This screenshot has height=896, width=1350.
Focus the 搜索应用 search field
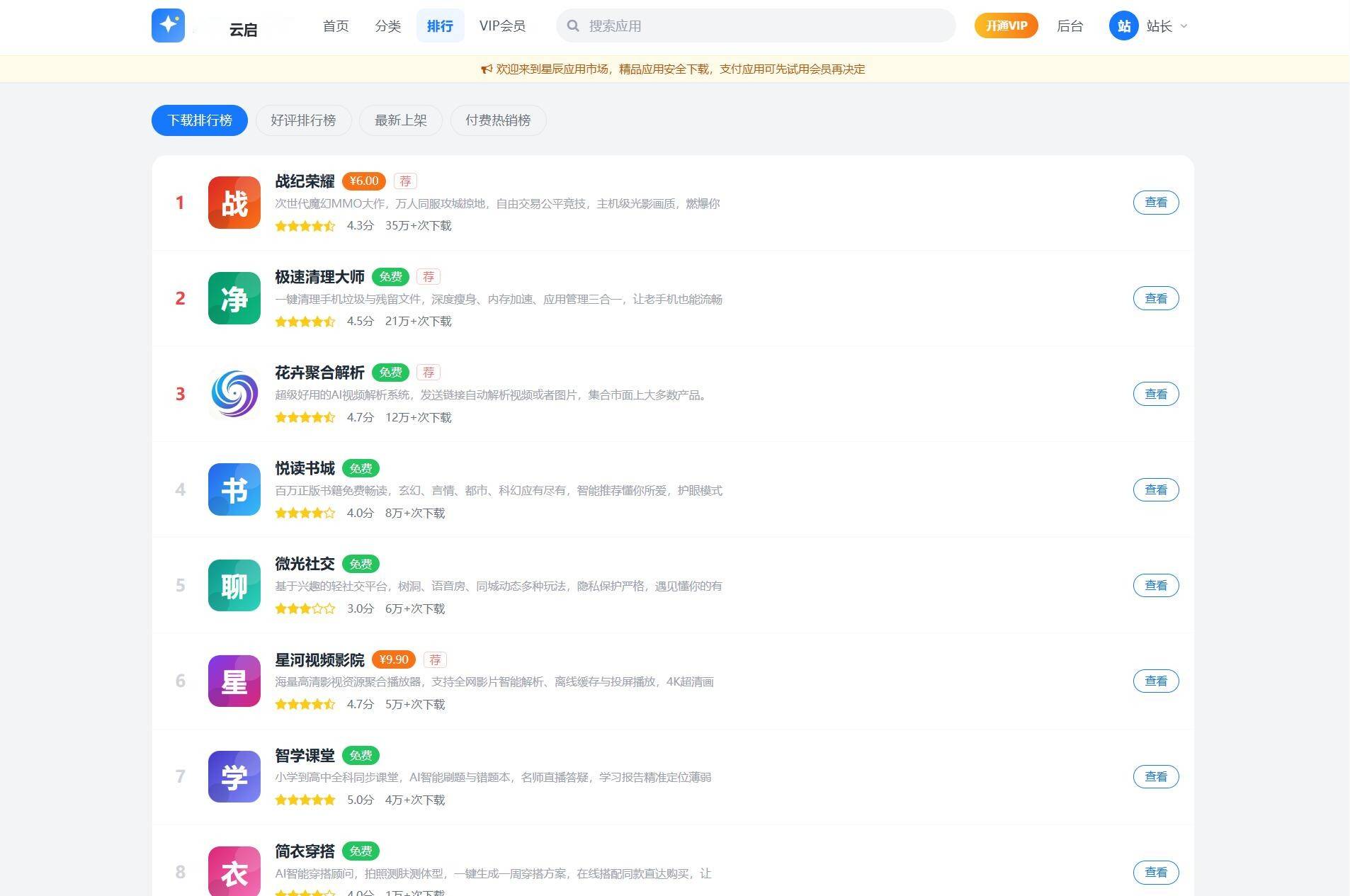point(756,26)
